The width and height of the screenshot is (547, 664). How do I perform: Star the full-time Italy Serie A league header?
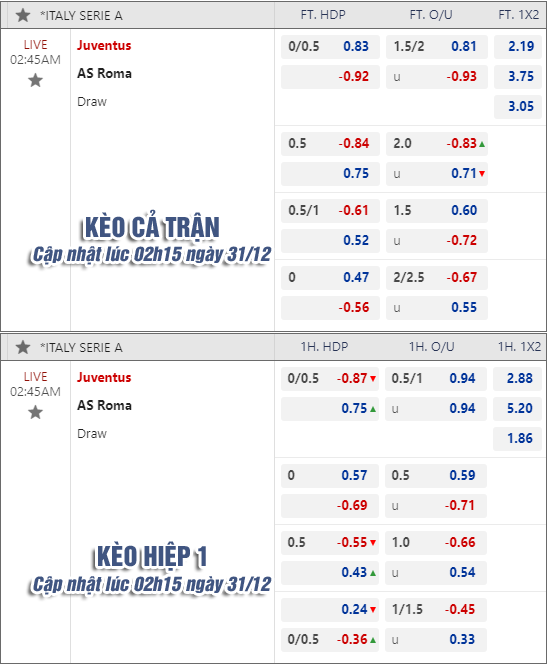(x=23, y=16)
